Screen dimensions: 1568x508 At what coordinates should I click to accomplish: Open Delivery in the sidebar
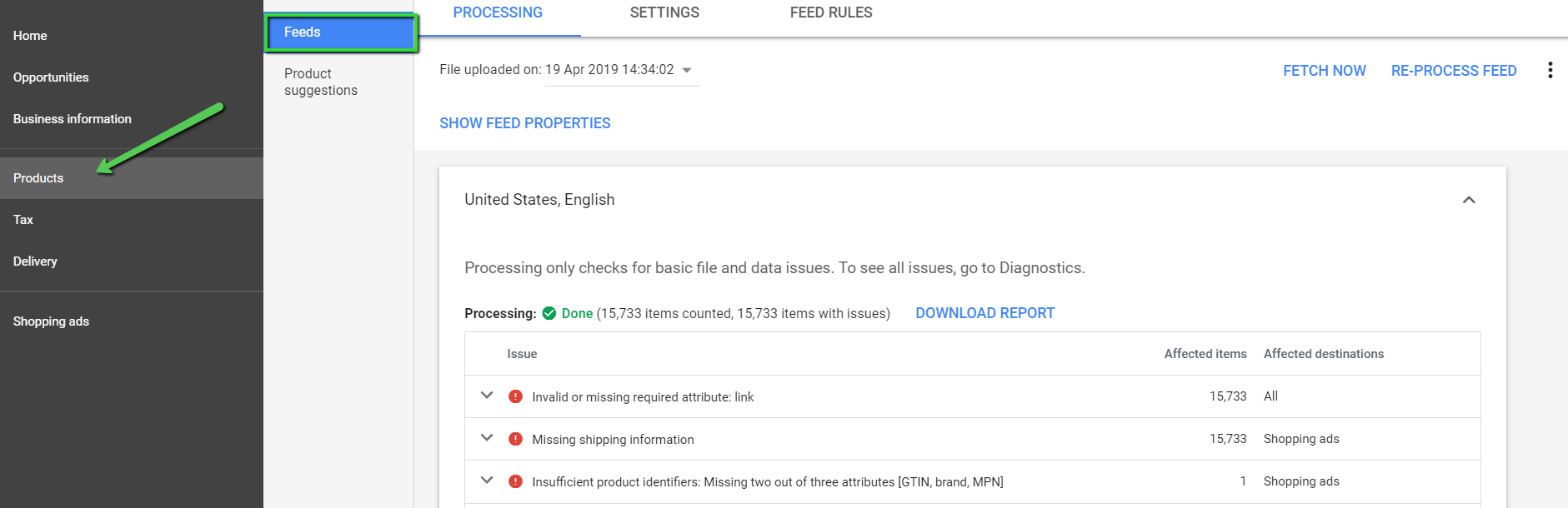[35, 261]
